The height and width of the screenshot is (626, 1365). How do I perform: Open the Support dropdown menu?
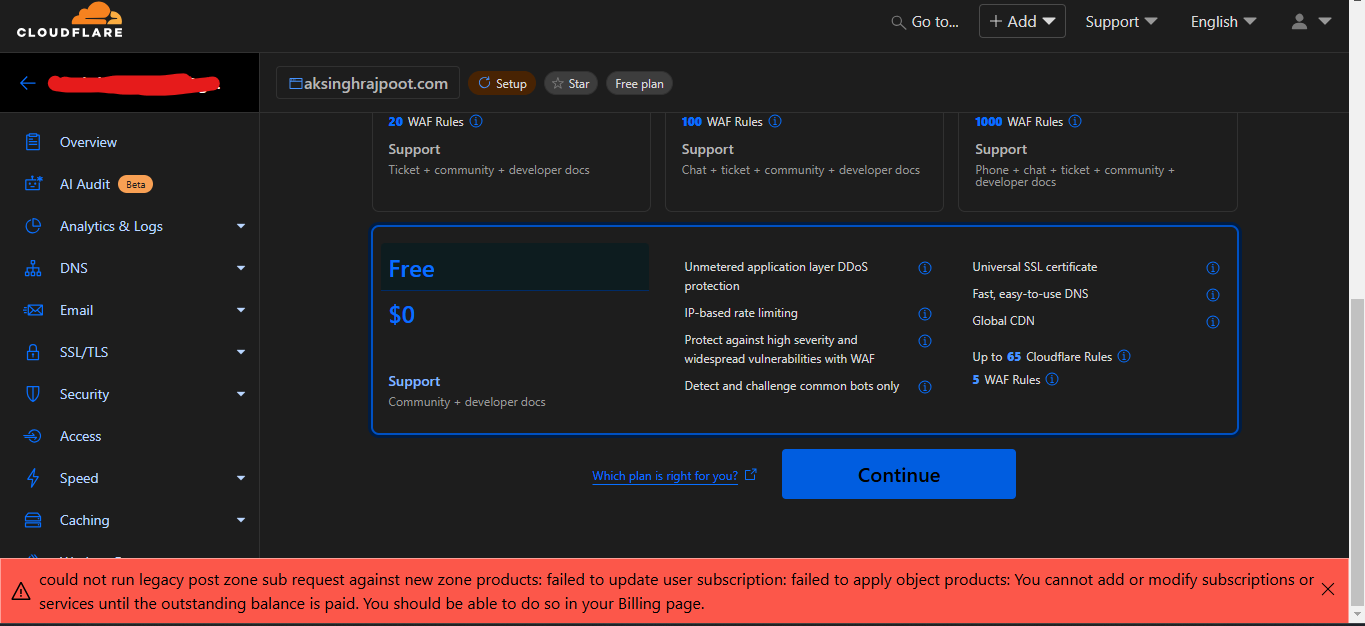(1121, 22)
